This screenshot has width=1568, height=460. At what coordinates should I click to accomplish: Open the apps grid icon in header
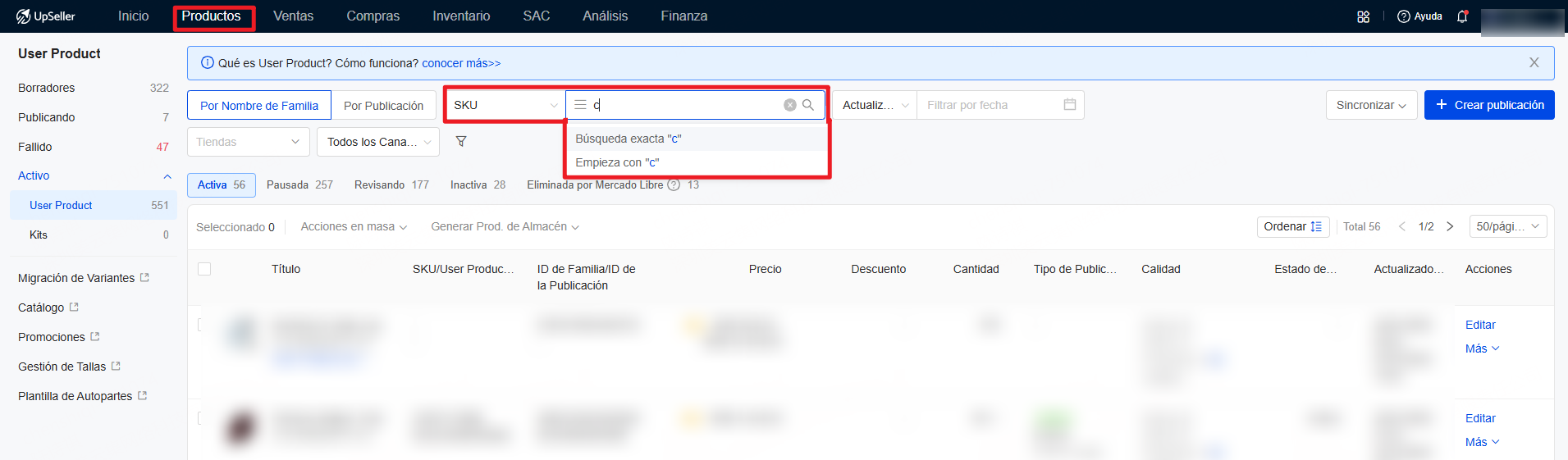(x=1364, y=16)
